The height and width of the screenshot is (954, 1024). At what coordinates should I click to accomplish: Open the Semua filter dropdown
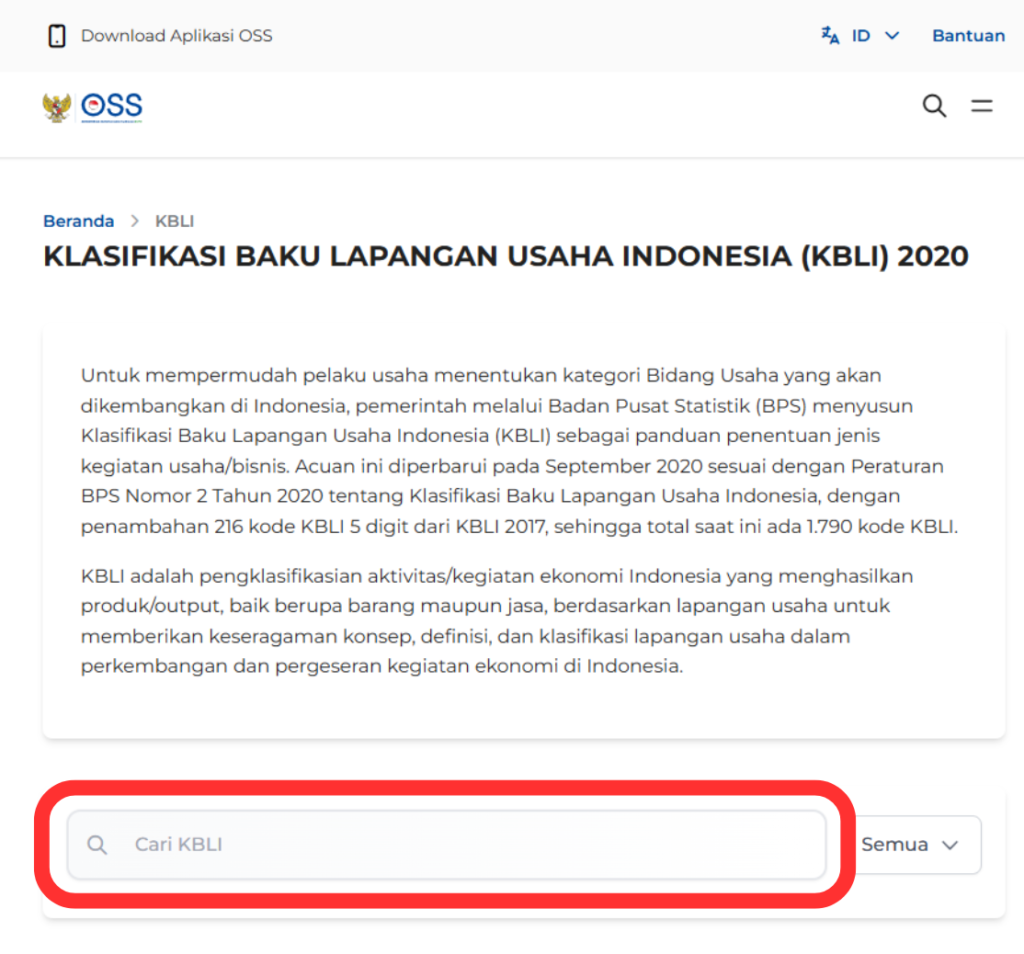(908, 845)
